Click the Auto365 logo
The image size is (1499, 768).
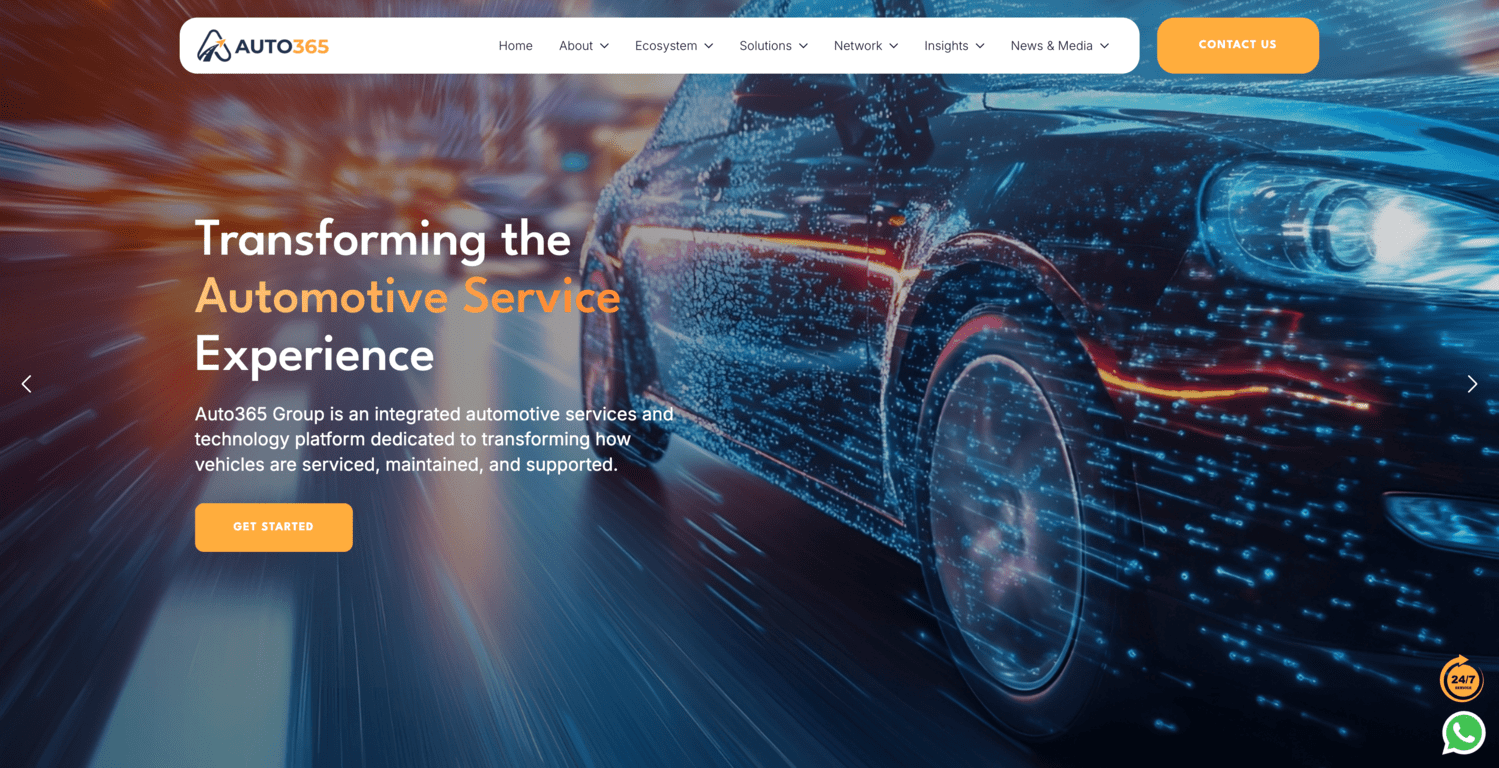click(262, 46)
